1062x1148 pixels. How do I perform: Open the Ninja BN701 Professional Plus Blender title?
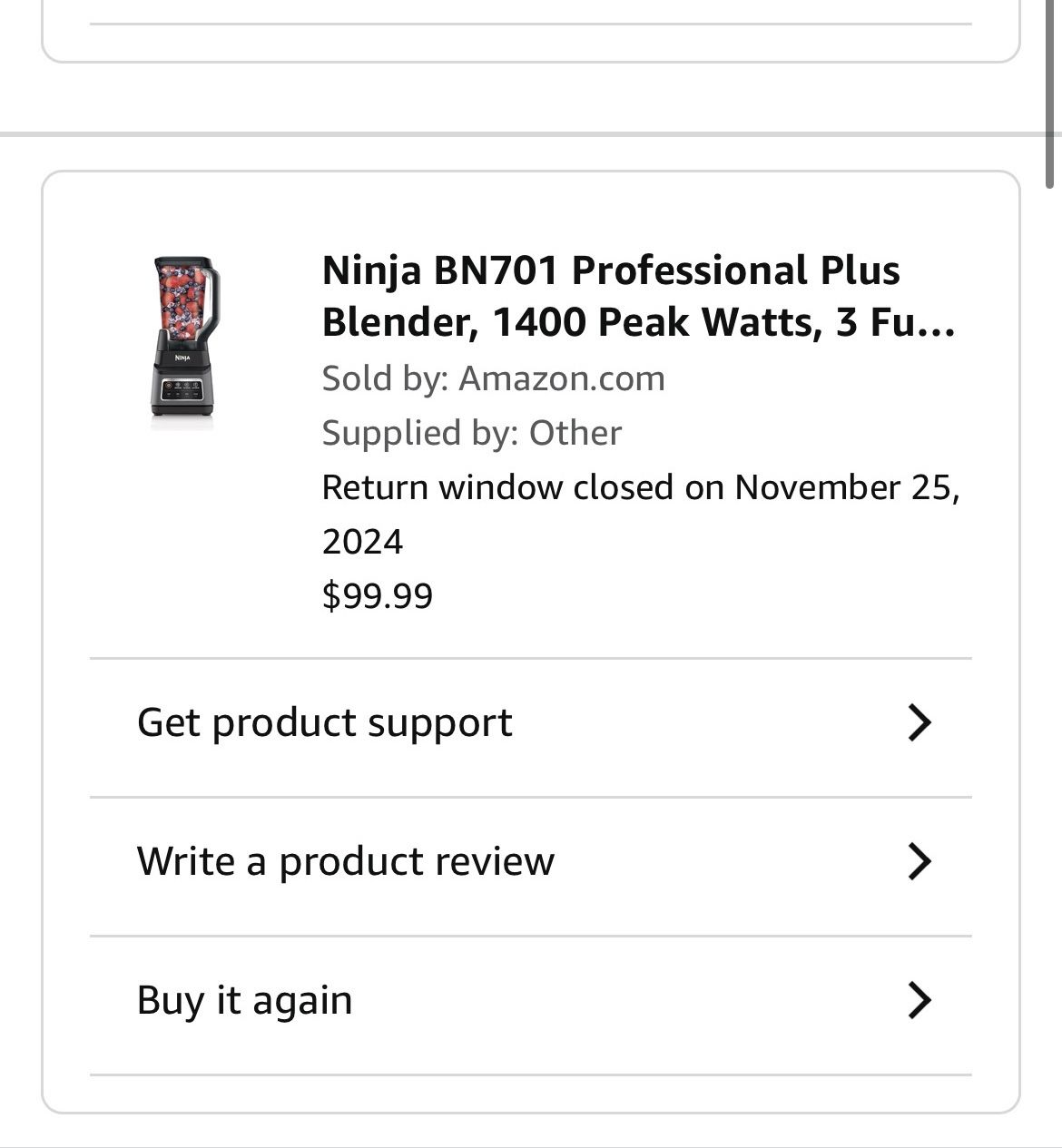click(638, 296)
